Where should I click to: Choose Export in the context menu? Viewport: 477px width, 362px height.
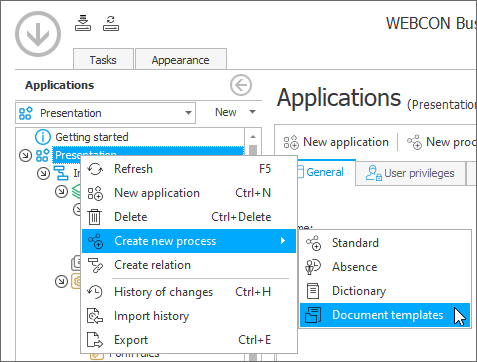click(189, 340)
